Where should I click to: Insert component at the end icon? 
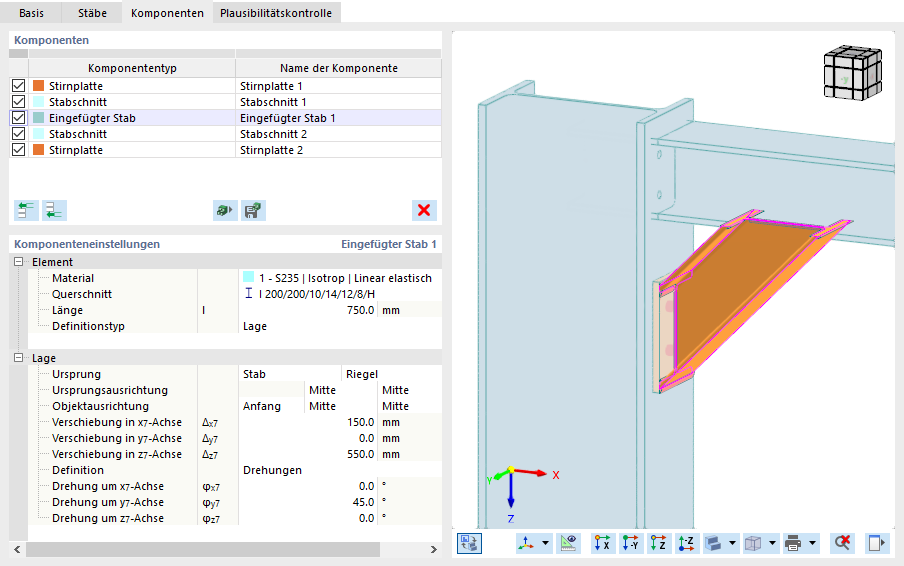click(54, 210)
